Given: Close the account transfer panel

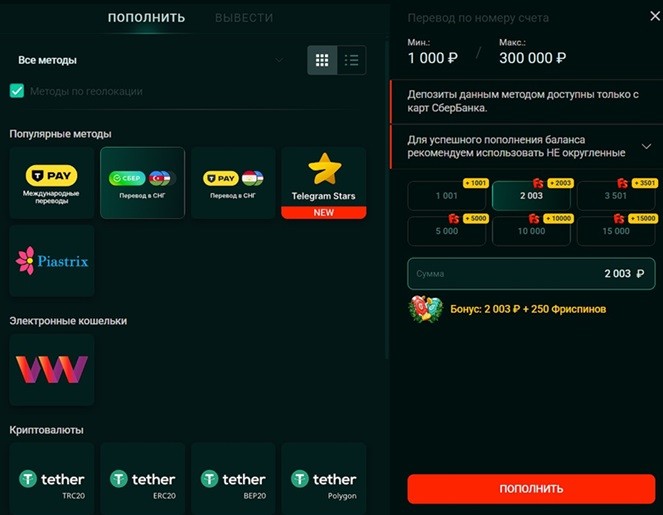Looking at the screenshot, I should pyautogui.click(x=655, y=16).
